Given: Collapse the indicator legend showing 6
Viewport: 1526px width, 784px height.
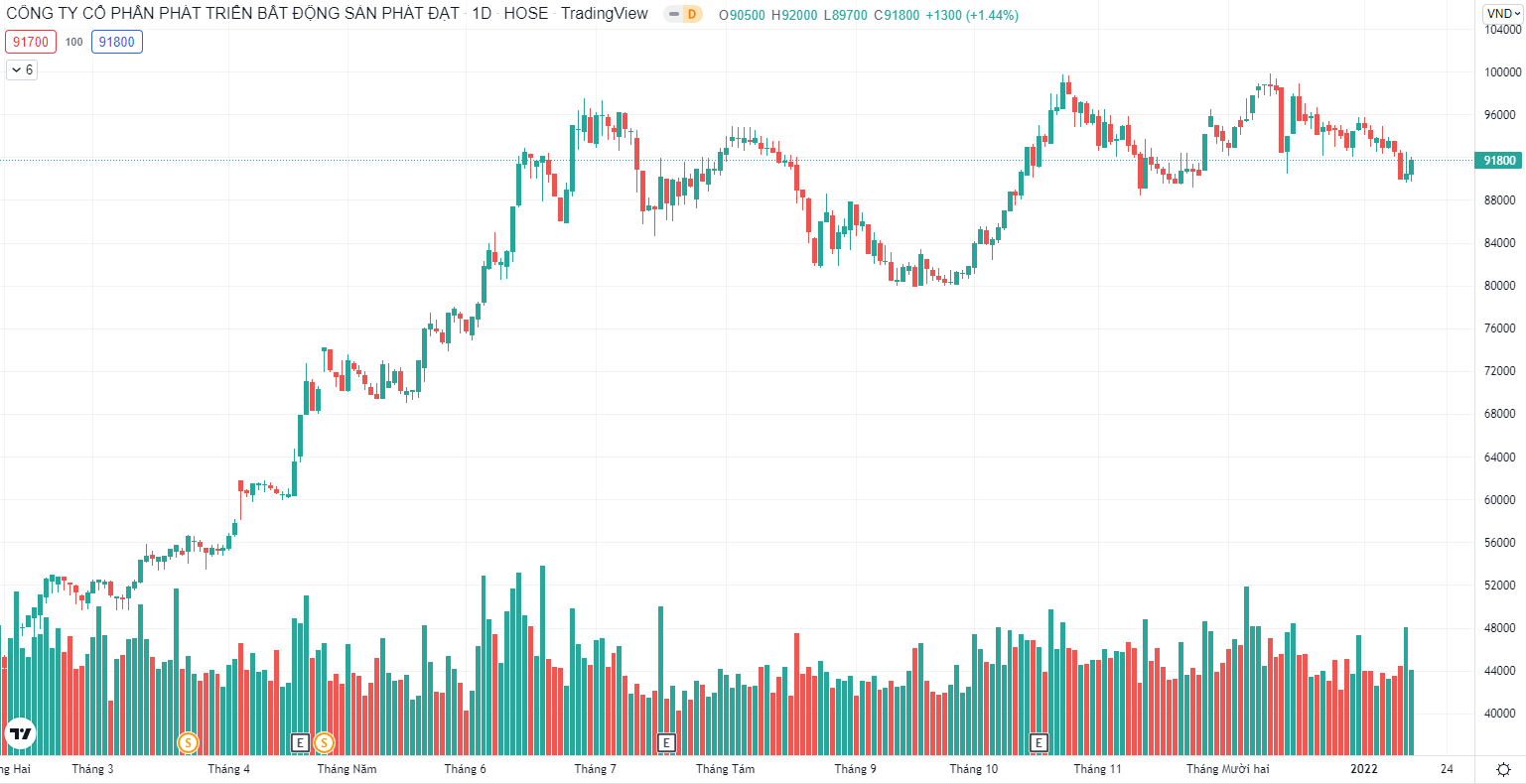Looking at the screenshot, I should click(x=22, y=69).
